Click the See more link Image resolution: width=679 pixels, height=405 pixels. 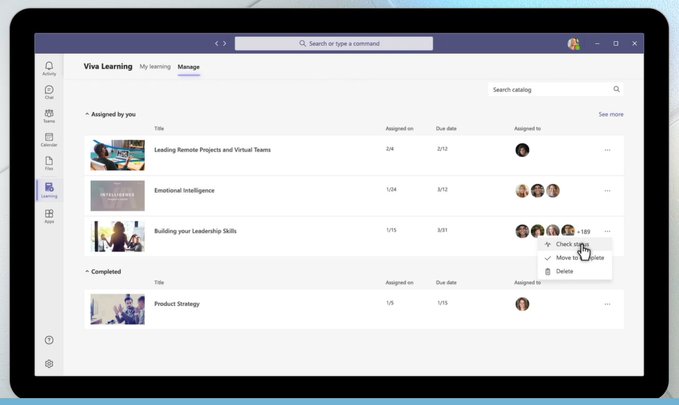[x=611, y=114]
